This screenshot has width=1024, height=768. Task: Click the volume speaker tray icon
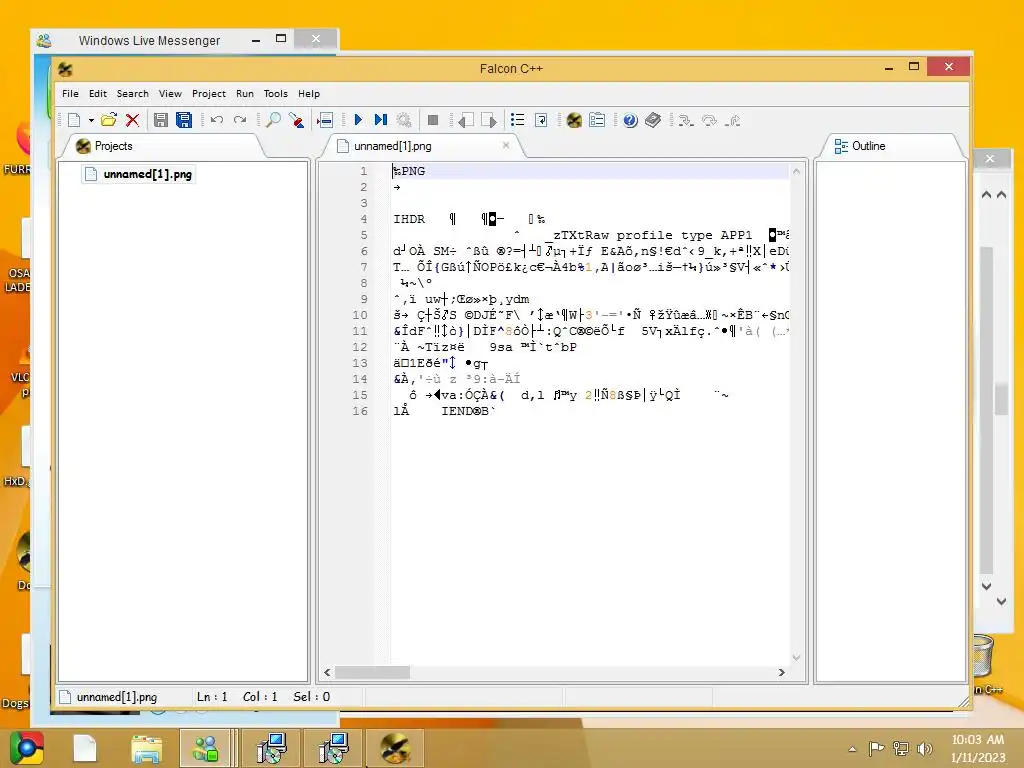coord(924,748)
